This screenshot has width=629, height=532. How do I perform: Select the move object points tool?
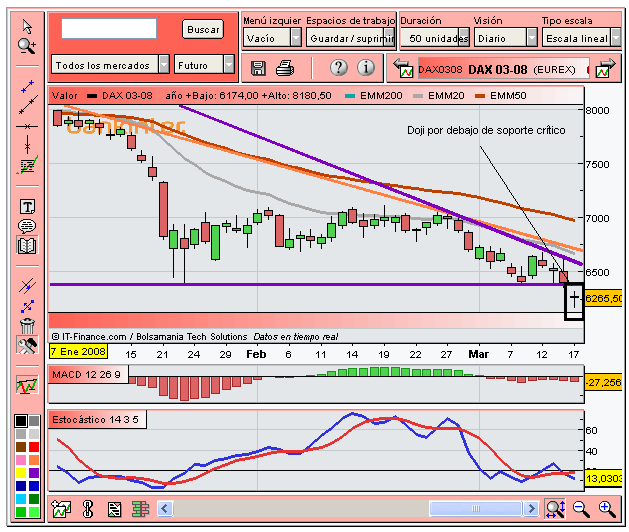(x=27, y=307)
